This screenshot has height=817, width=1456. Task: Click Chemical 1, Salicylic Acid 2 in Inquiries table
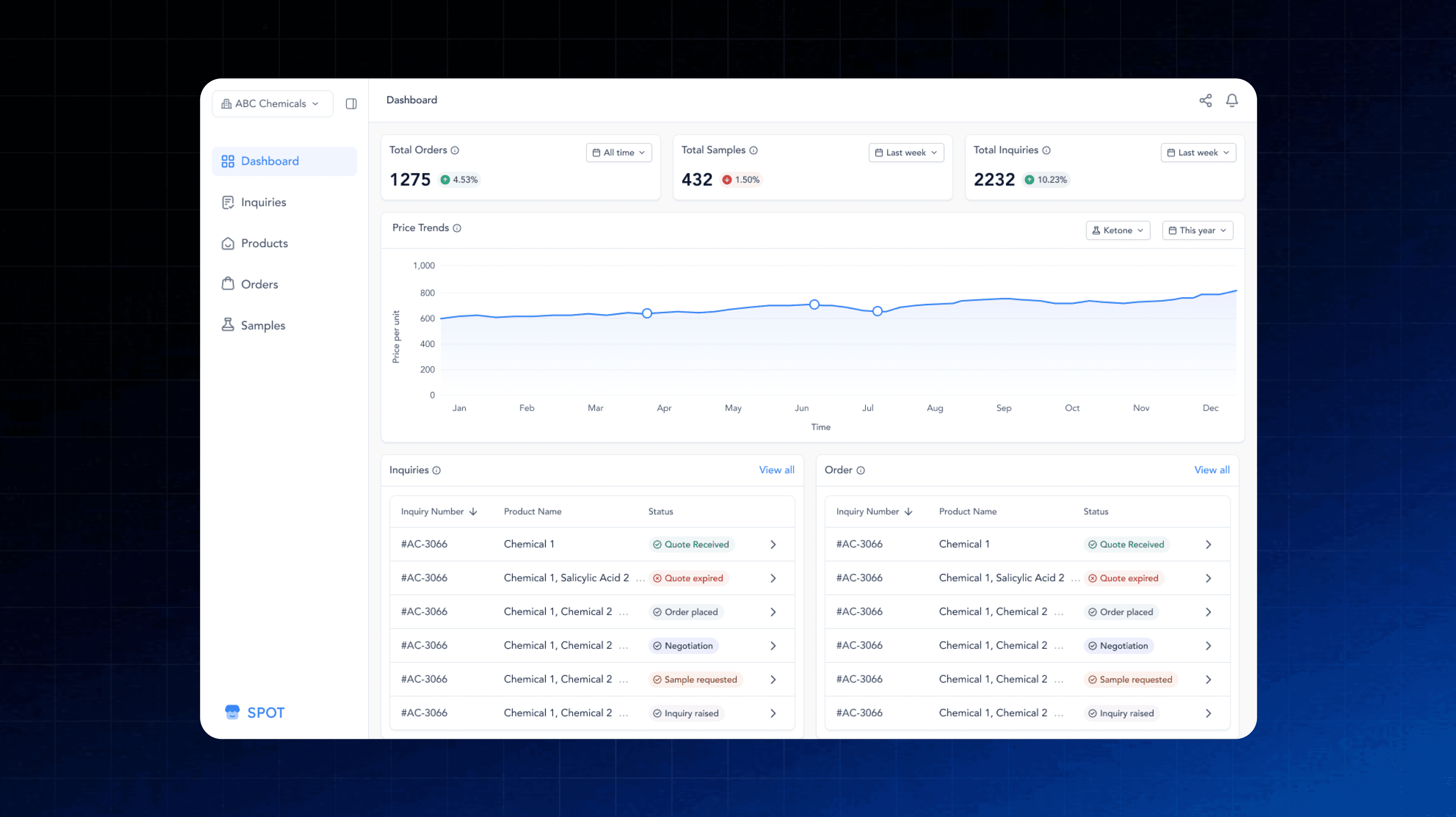(x=566, y=578)
